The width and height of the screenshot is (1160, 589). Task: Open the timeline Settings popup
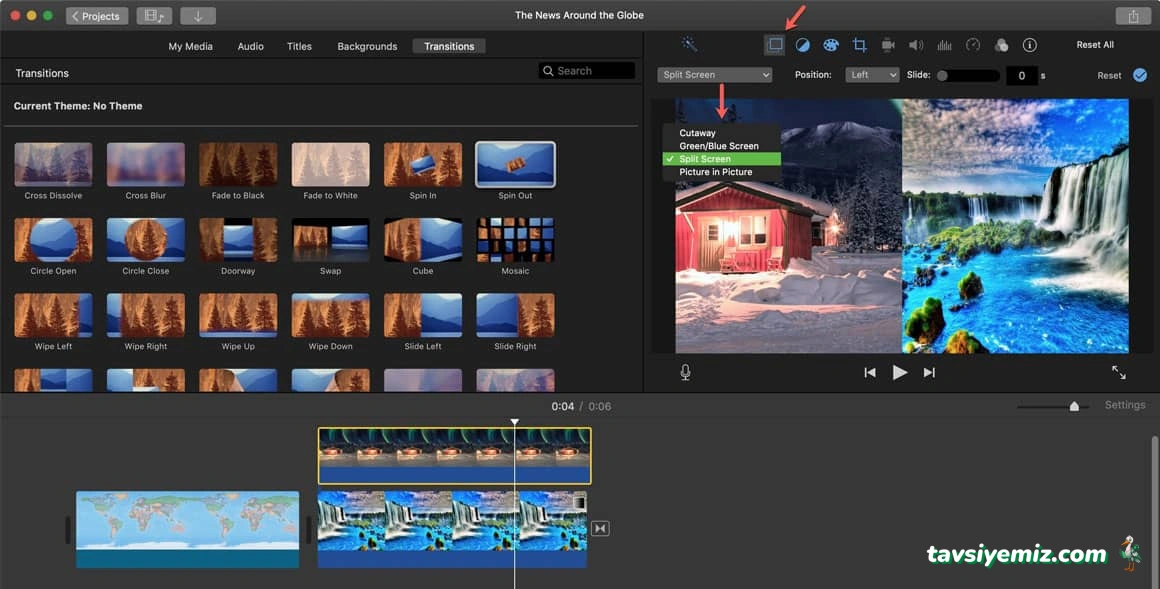point(1125,405)
